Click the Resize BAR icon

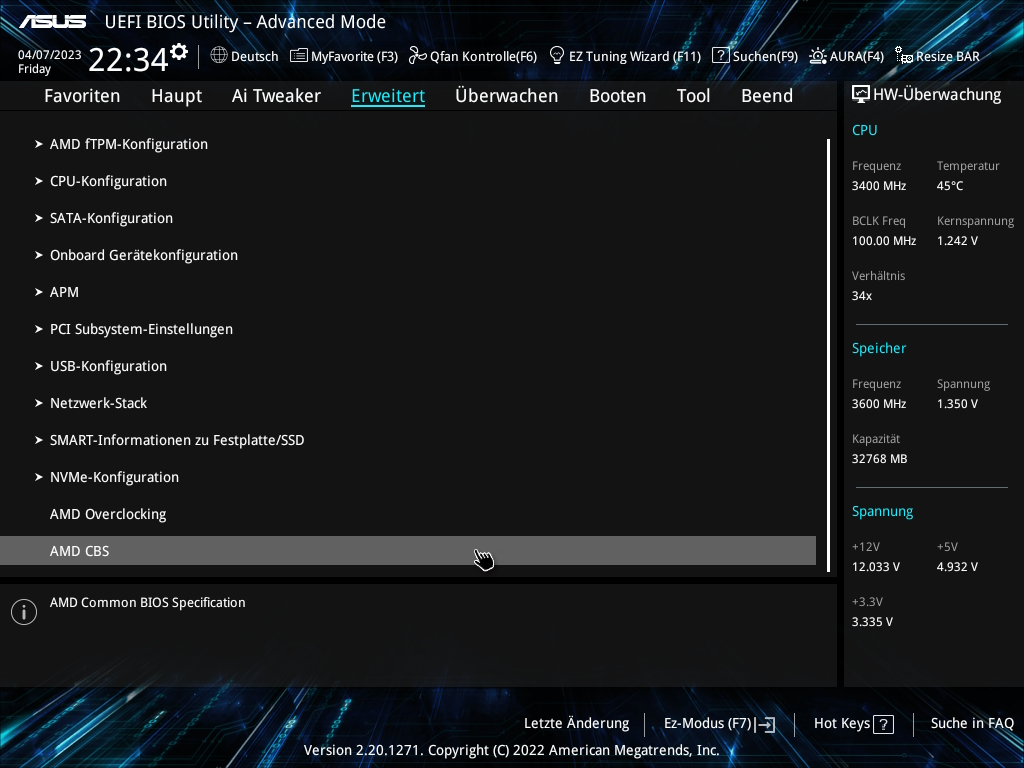904,56
